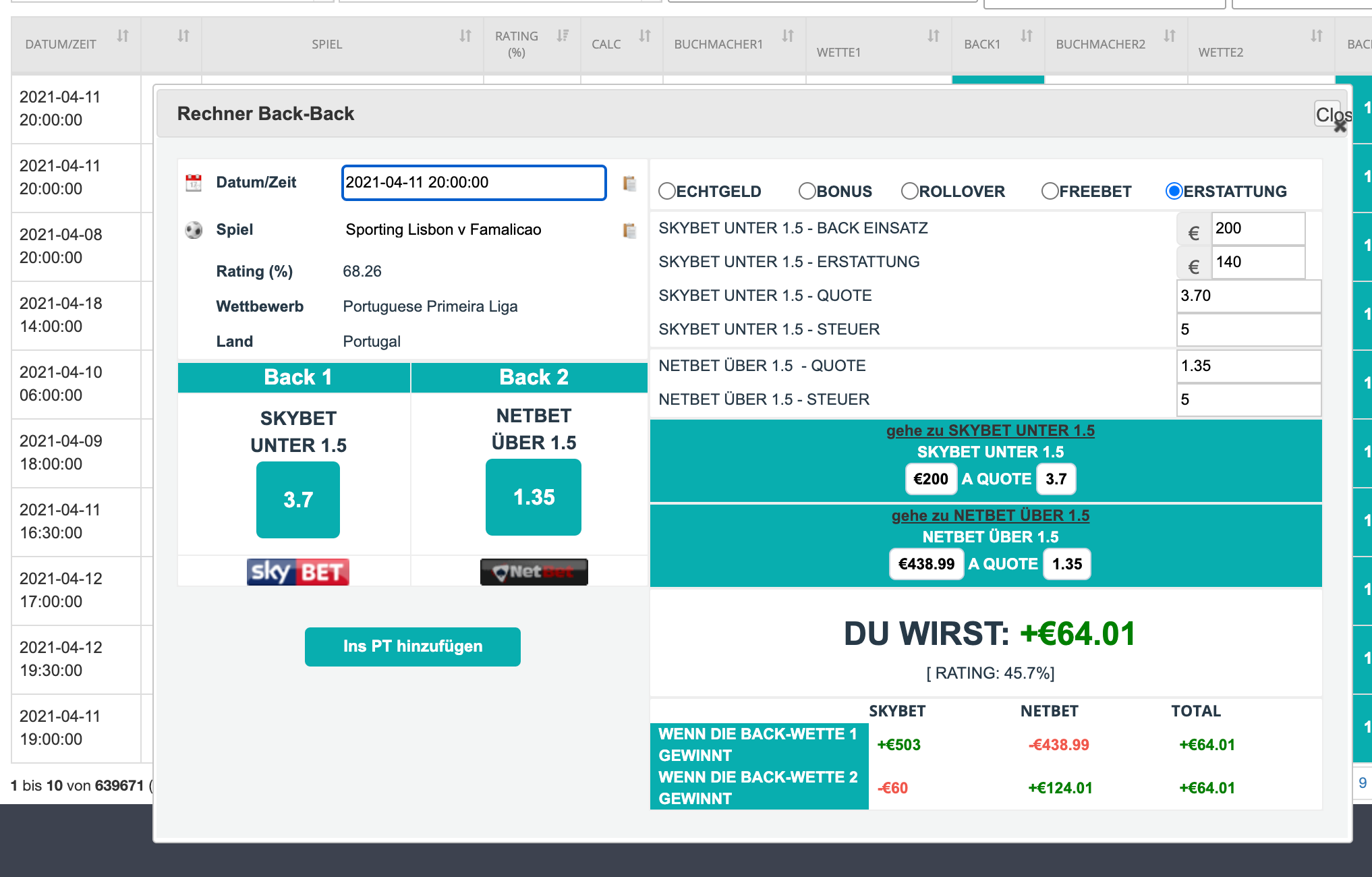Screen dimensions: 1372x877
Task: Click the NetBet logo
Action: coord(534,572)
